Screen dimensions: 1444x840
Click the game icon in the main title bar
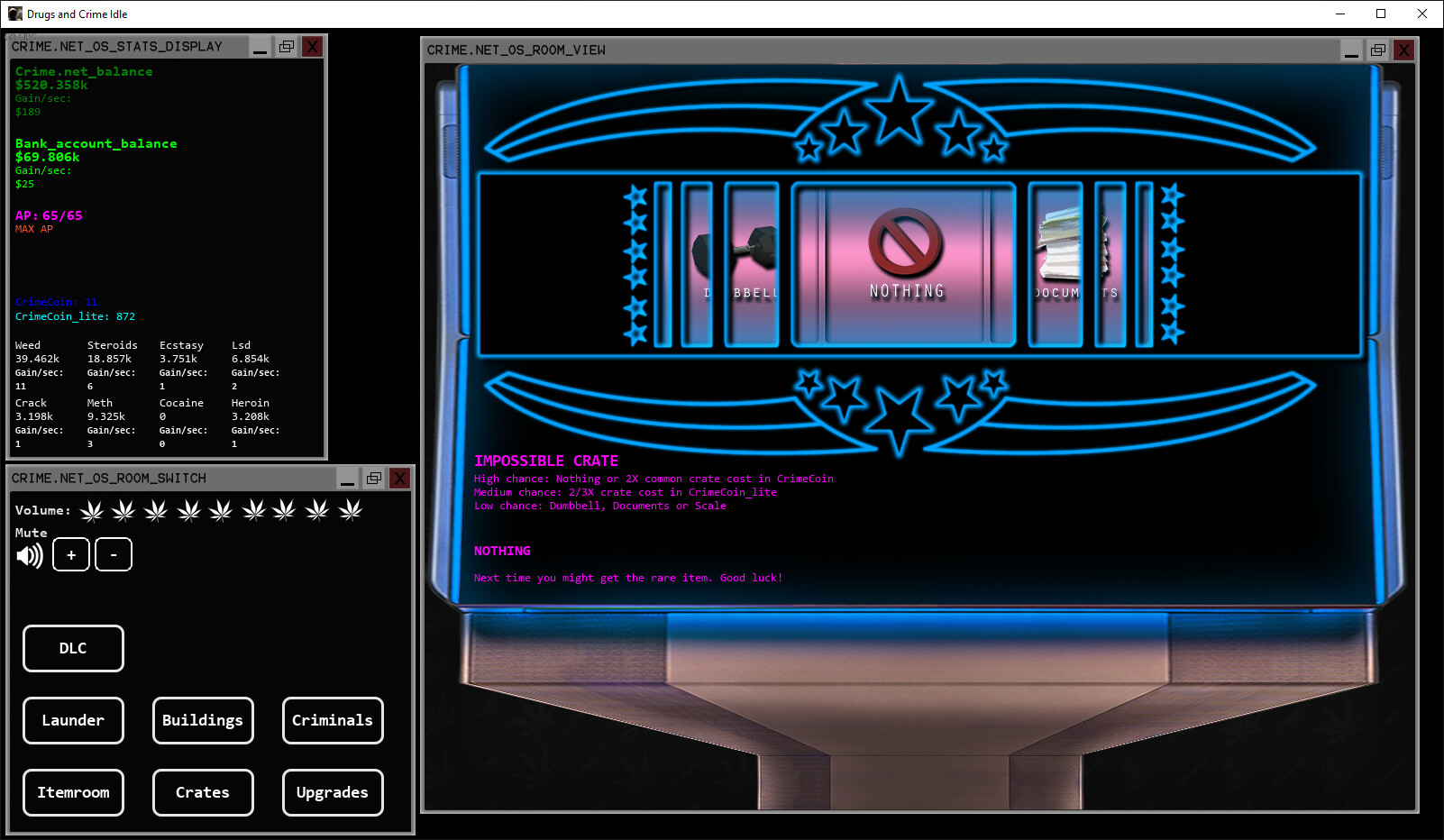[14, 14]
